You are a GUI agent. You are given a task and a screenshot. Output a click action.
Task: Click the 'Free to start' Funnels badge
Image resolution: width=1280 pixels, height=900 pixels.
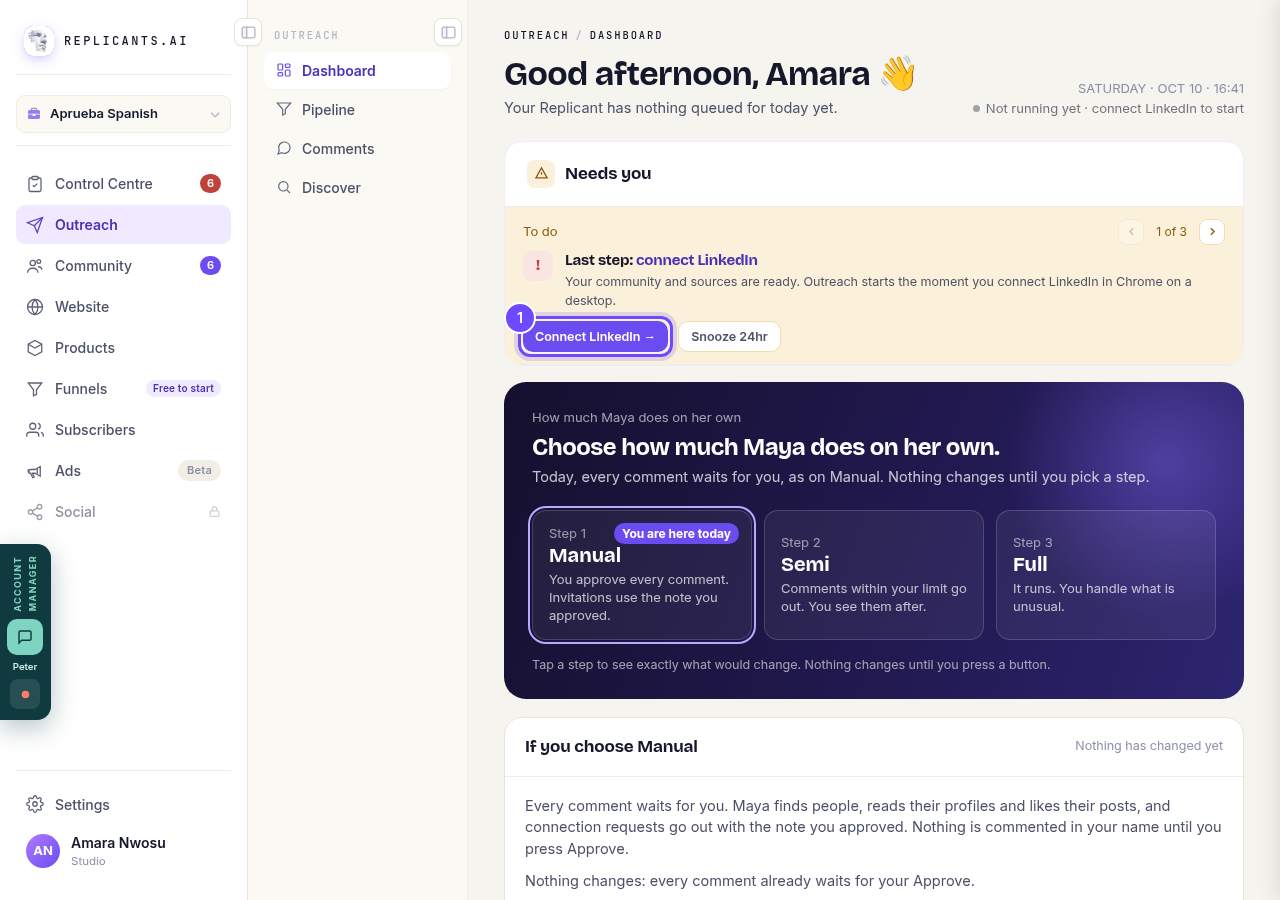(183, 389)
